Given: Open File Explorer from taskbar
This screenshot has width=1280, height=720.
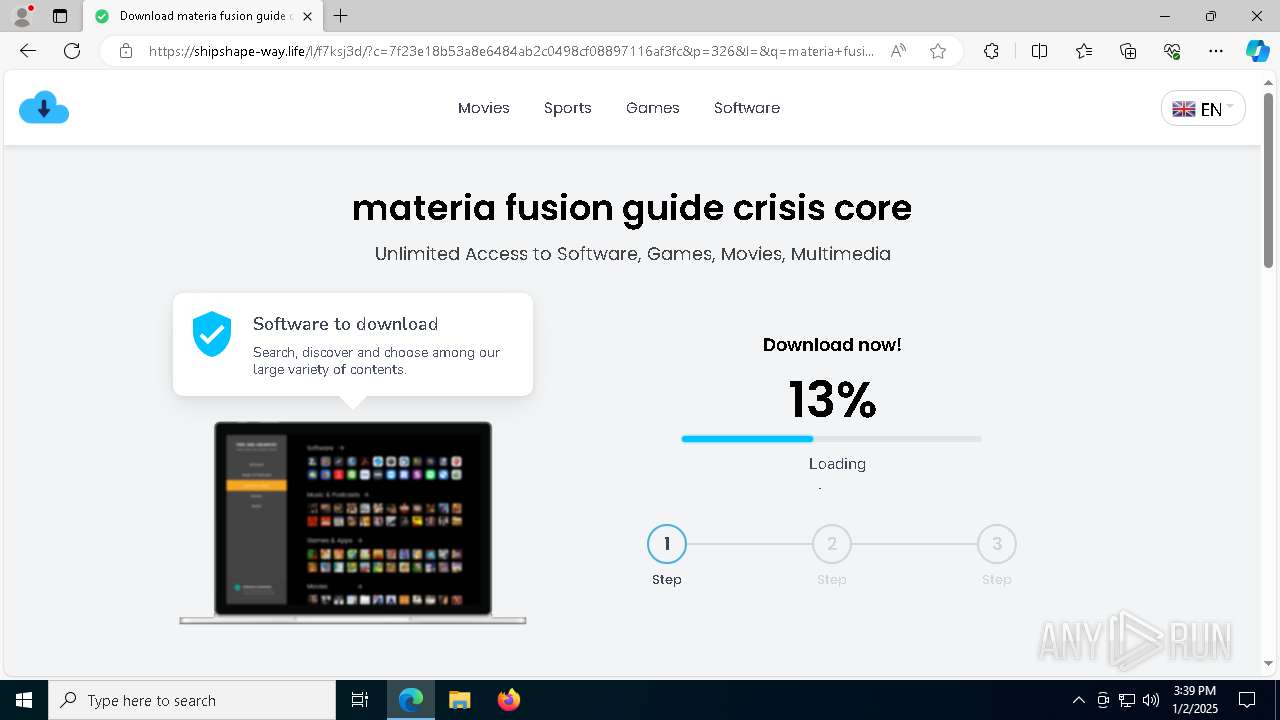Looking at the screenshot, I should (460, 700).
